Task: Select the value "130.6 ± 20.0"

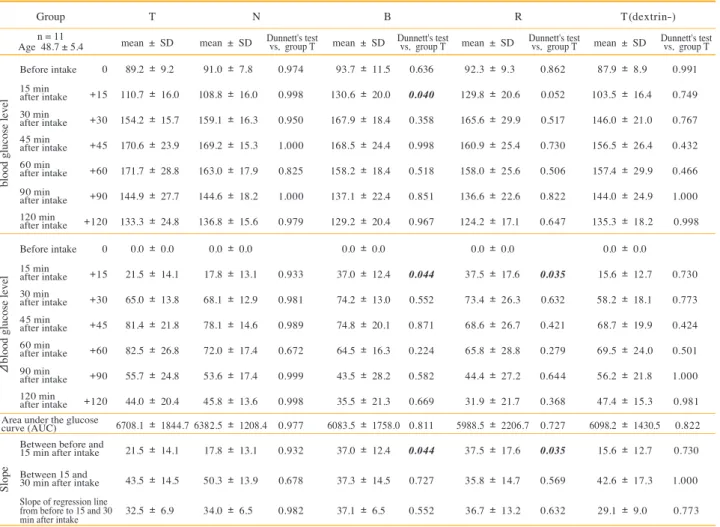Action: pyautogui.click(x=360, y=95)
